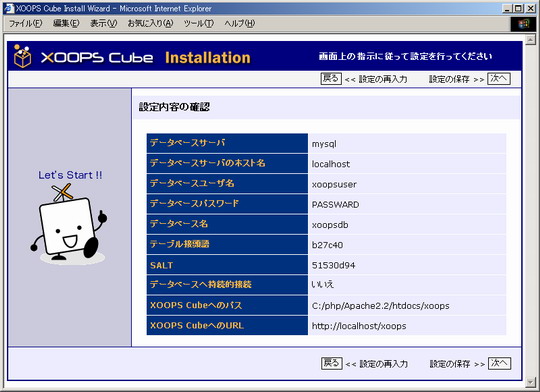Click the scrollbar down arrow
540x392 pixels.
click(x=530, y=382)
